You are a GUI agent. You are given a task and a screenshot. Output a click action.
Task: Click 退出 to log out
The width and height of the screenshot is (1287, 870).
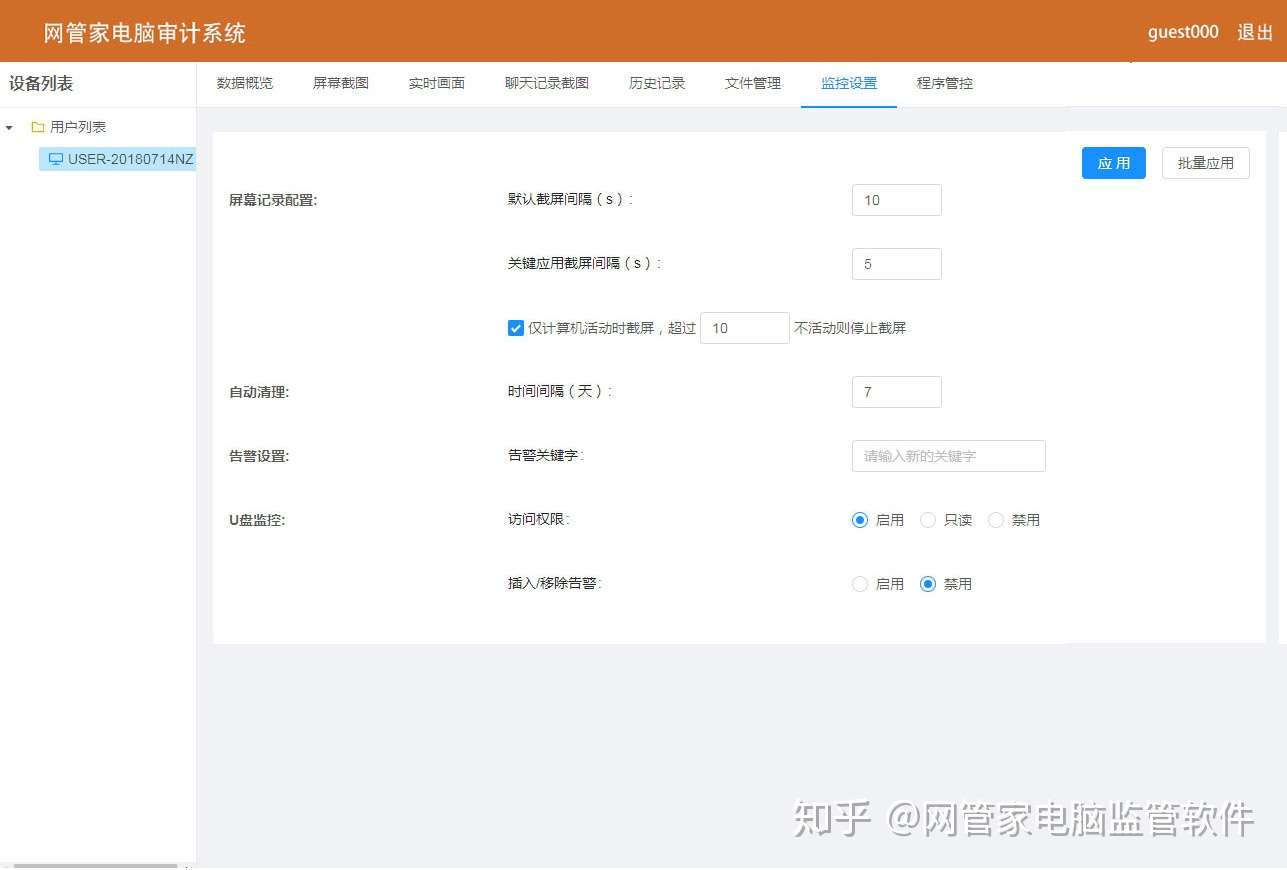pos(1255,32)
